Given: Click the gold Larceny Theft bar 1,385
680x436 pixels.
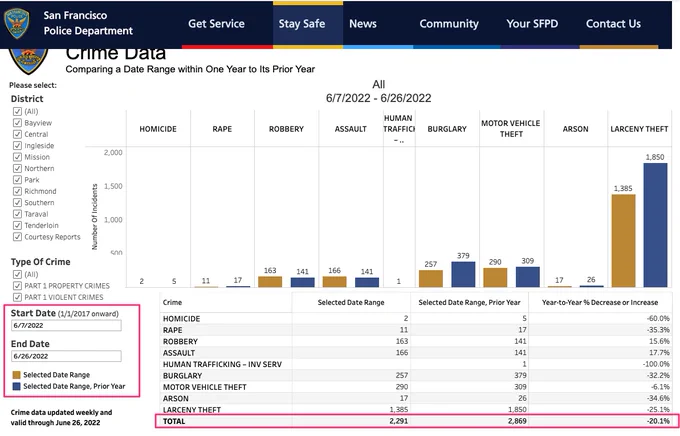Looking at the screenshot, I should (623, 241).
